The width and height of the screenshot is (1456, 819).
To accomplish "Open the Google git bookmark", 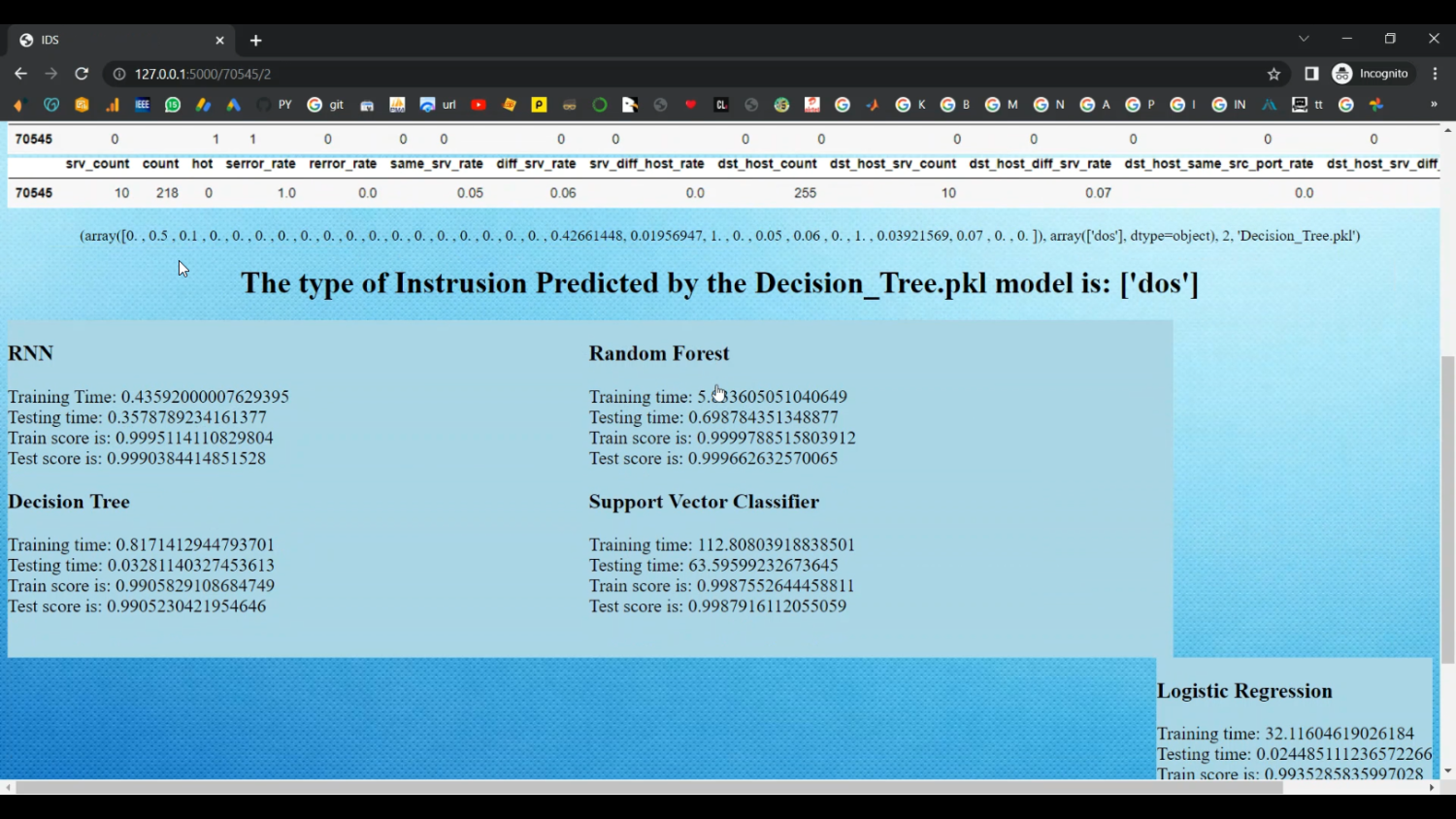I will (x=325, y=105).
